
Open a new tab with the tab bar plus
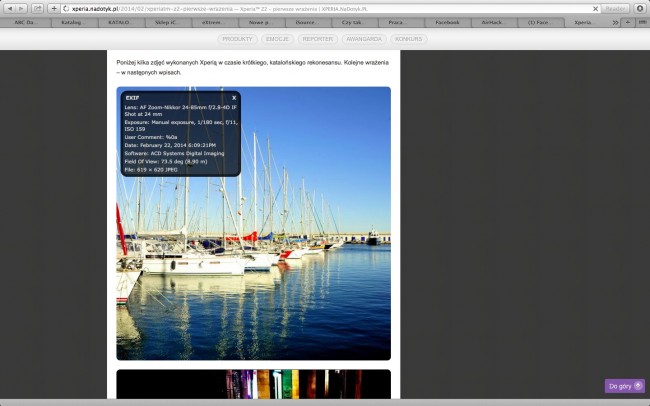point(628,22)
